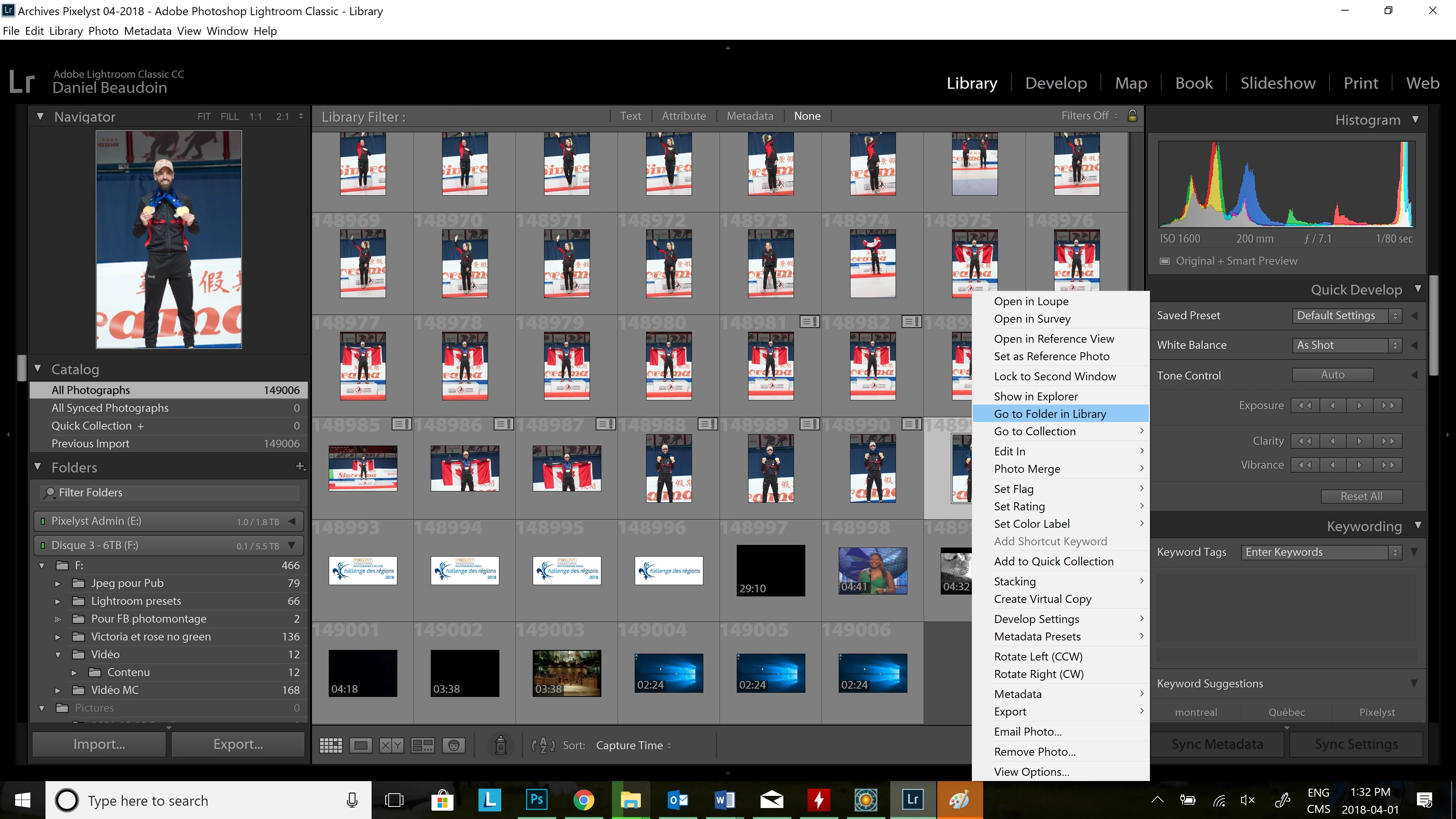
Task: Toggle sort direction A-Z icon
Action: point(543,745)
